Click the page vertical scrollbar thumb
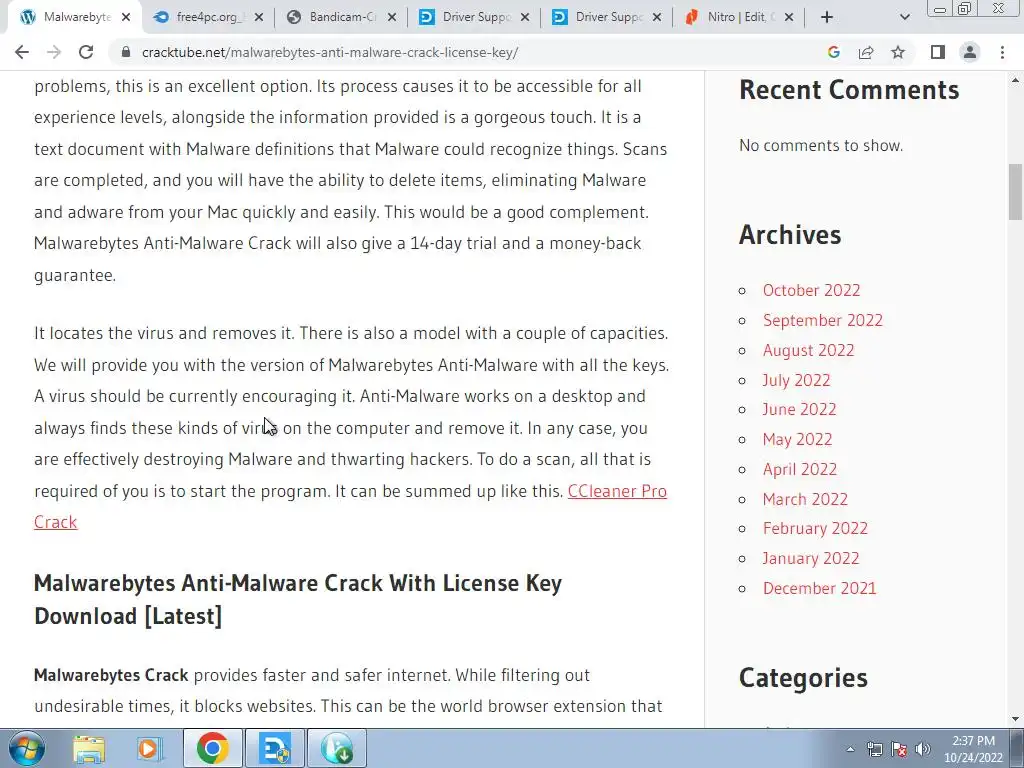The height and width of the screenshot is (768, 1024). click(x=1015, y=192)
